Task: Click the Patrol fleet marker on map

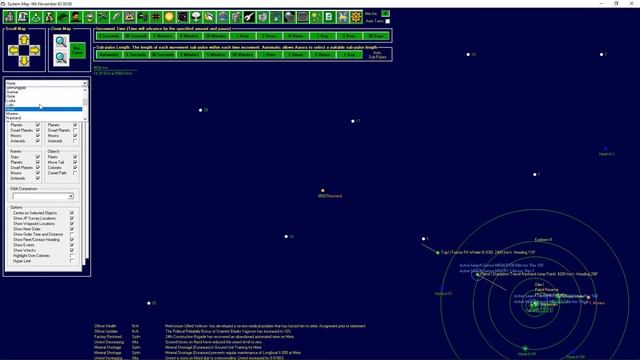Action: 478,274
